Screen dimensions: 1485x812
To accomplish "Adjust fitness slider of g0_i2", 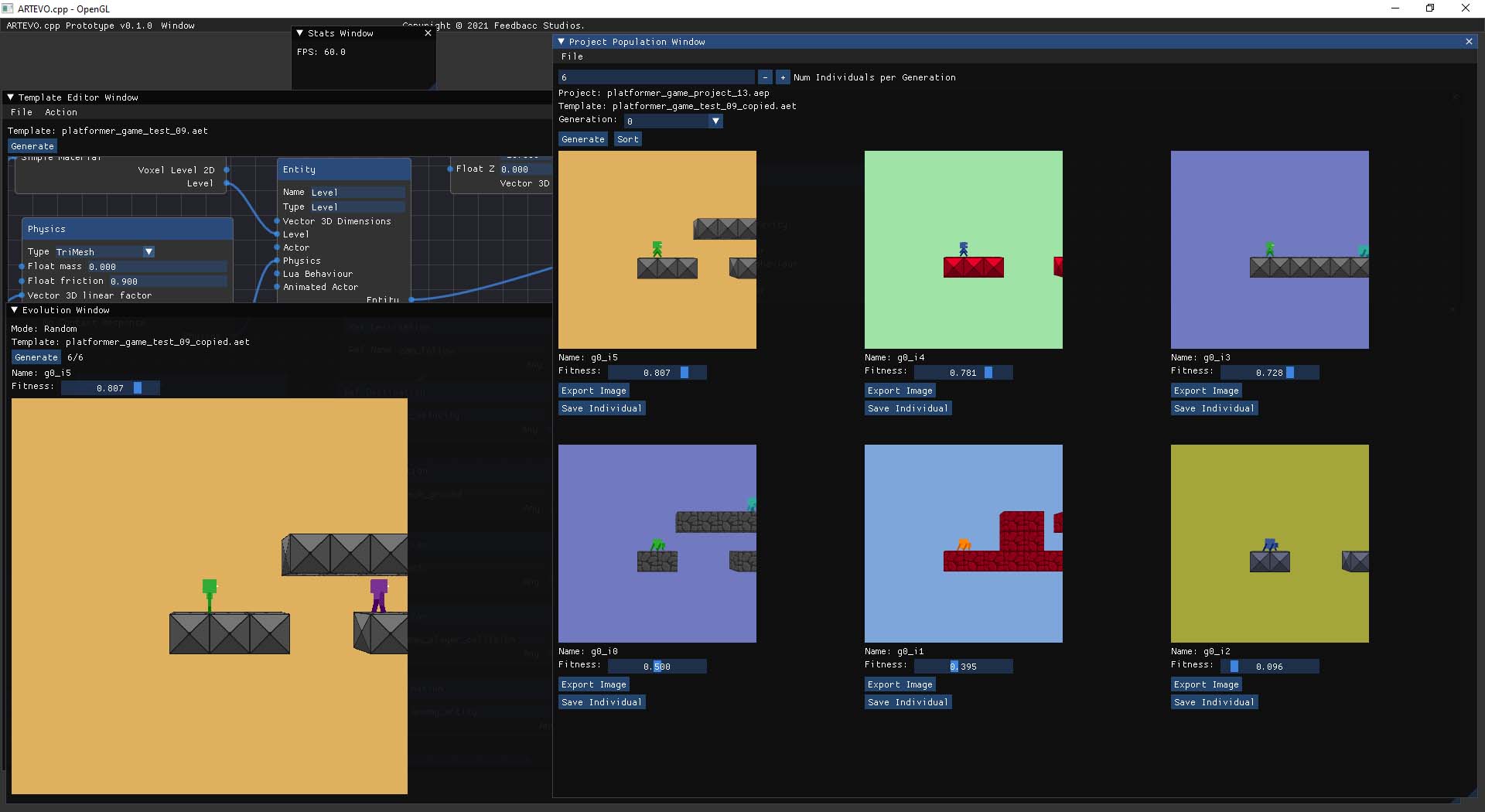I will coord(1270,667).
